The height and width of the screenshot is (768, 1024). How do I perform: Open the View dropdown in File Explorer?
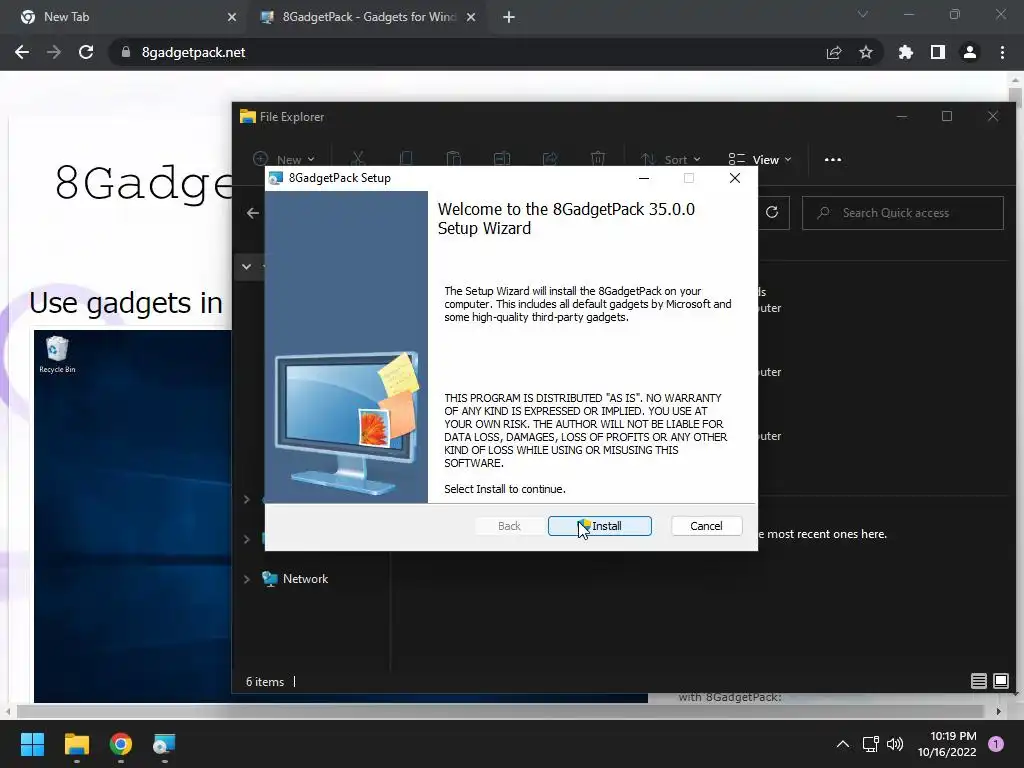(x=760, y=159)
